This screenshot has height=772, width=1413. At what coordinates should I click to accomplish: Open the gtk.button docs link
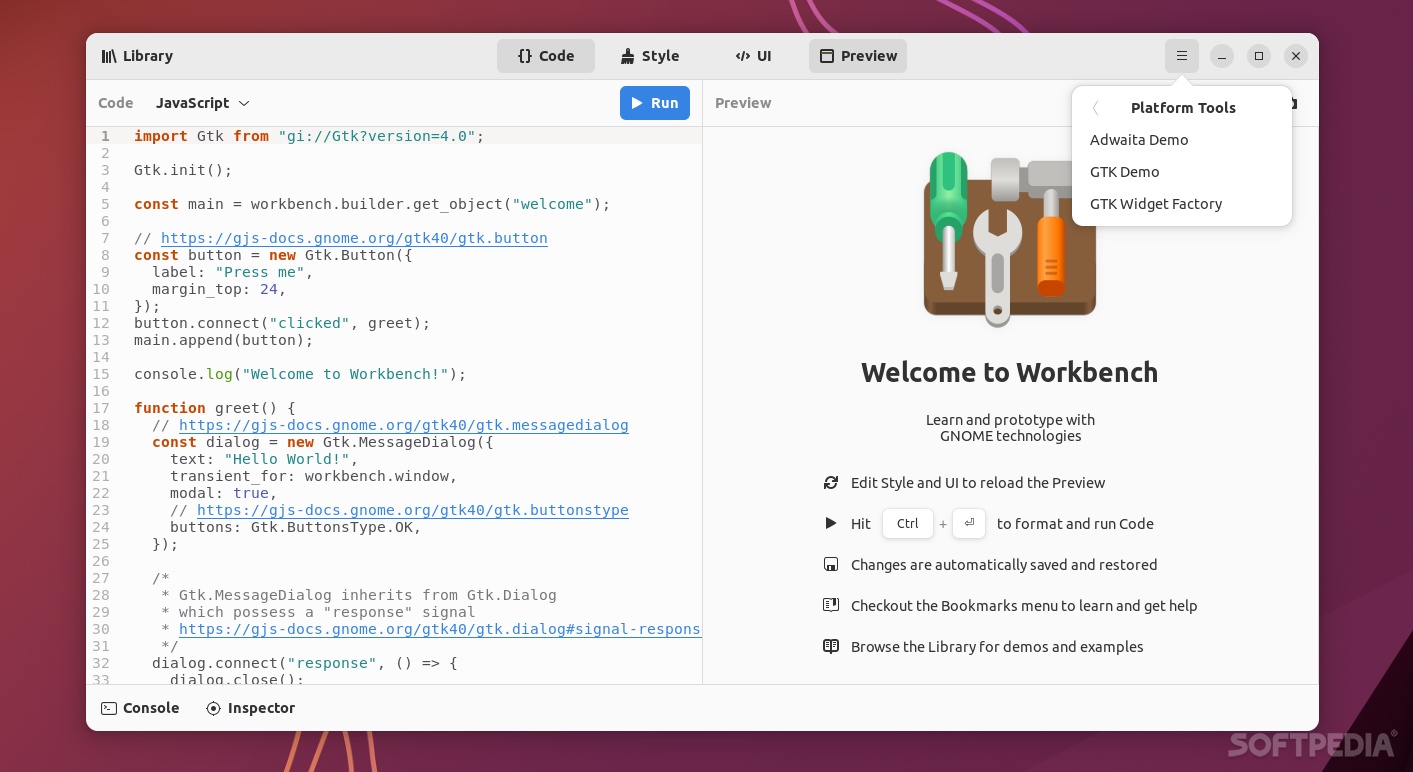pyautogui.click(x=354, y=238)
